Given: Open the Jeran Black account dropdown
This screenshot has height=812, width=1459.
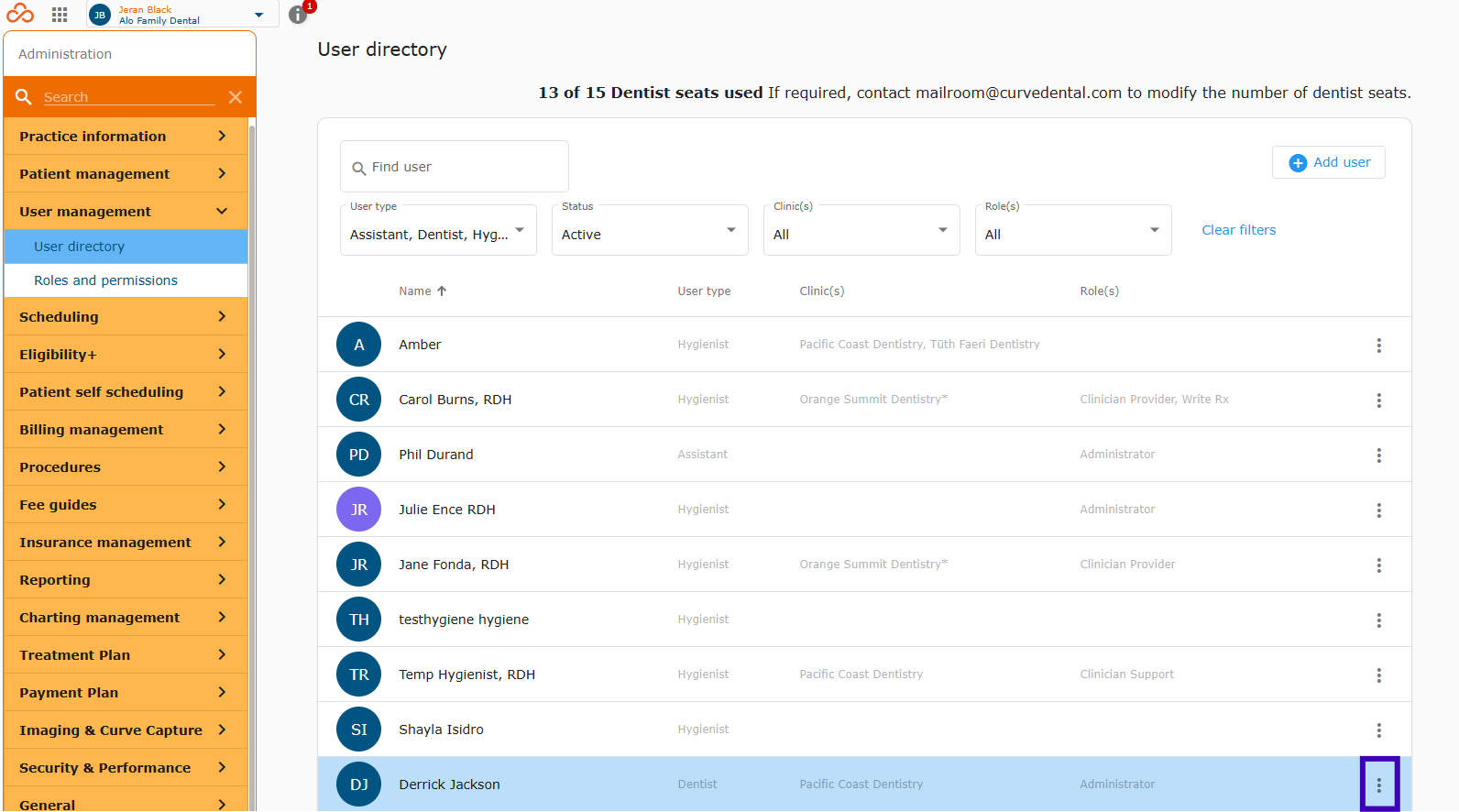Looking at the screenshot, I should pos(182,15).
